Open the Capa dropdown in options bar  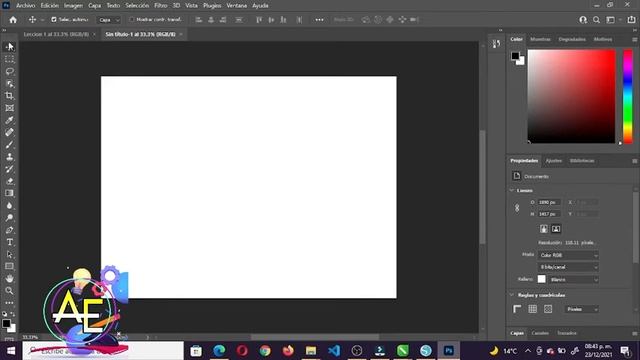point(109,20)
